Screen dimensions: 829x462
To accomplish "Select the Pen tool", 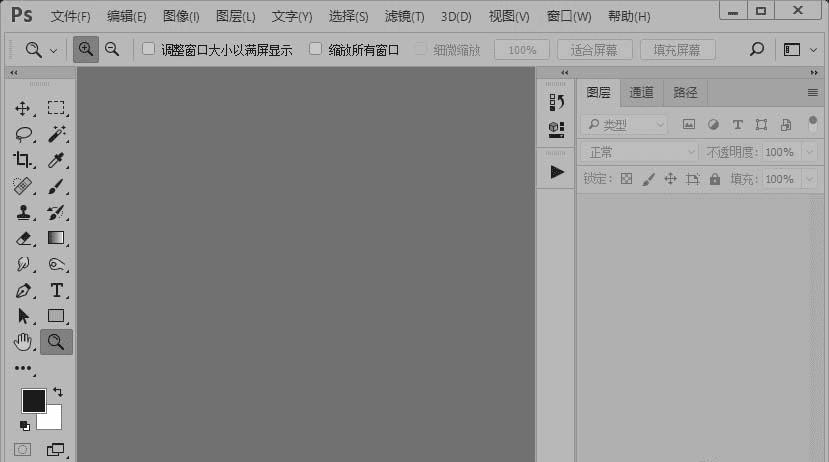I will [x=23, y=290].
